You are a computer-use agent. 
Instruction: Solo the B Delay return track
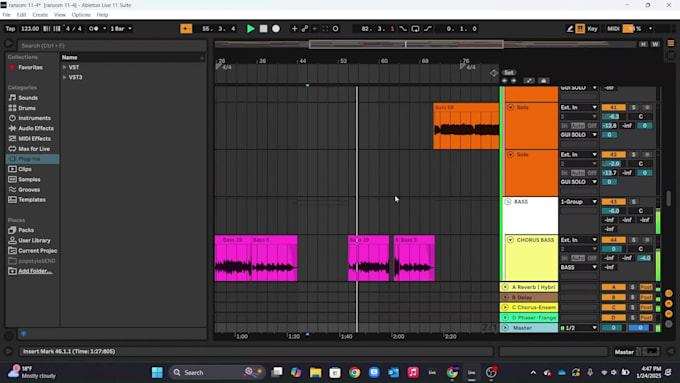tap(633, 298)
